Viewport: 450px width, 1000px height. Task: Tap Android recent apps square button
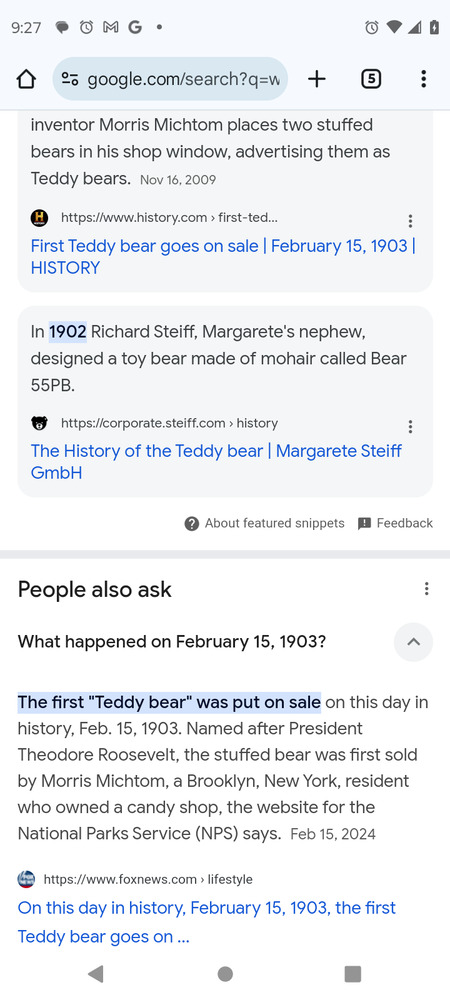pyautogui.click(x=352, y=974)
